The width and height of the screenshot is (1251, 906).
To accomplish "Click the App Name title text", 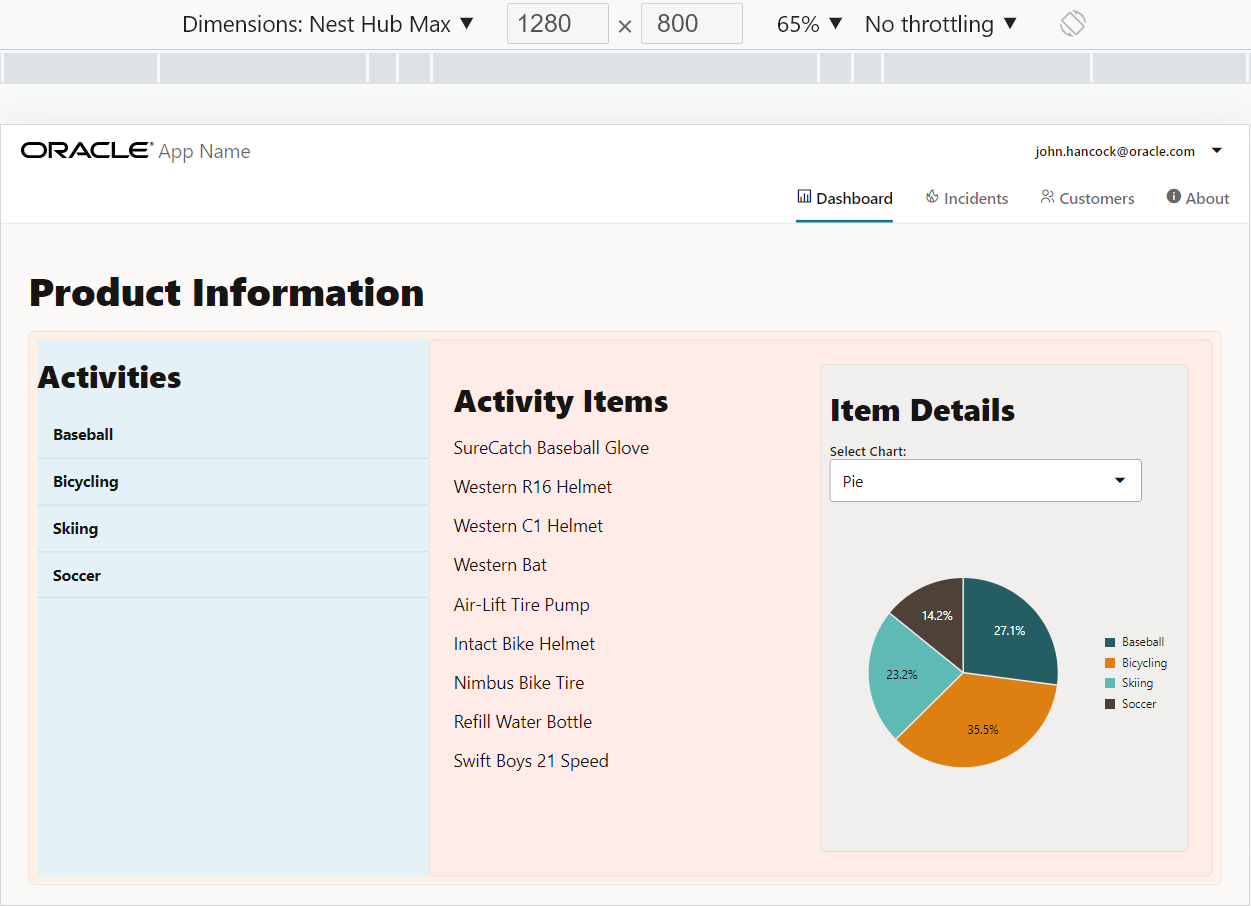I will point(204,152).
